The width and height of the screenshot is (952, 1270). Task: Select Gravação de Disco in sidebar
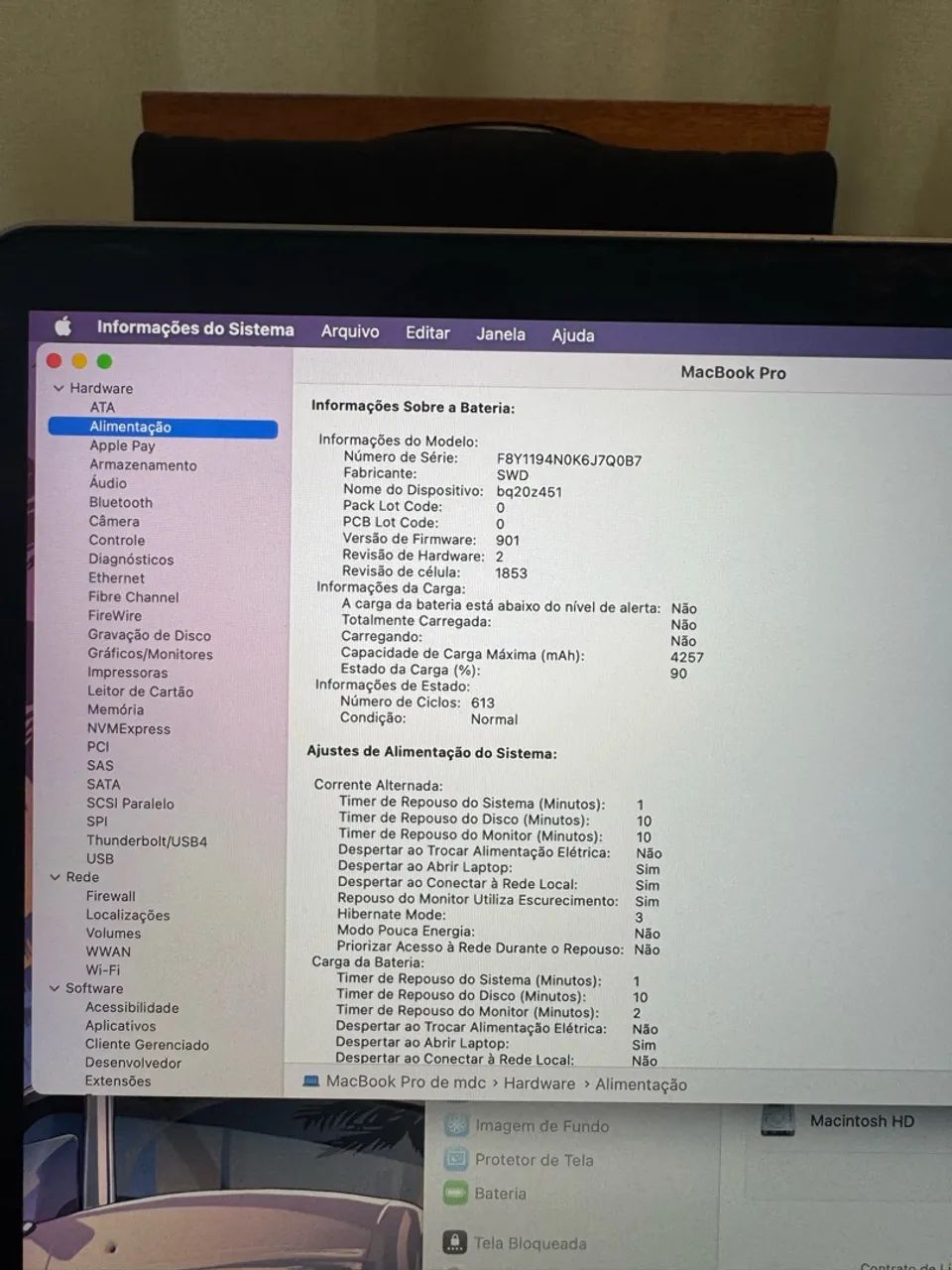150,635
